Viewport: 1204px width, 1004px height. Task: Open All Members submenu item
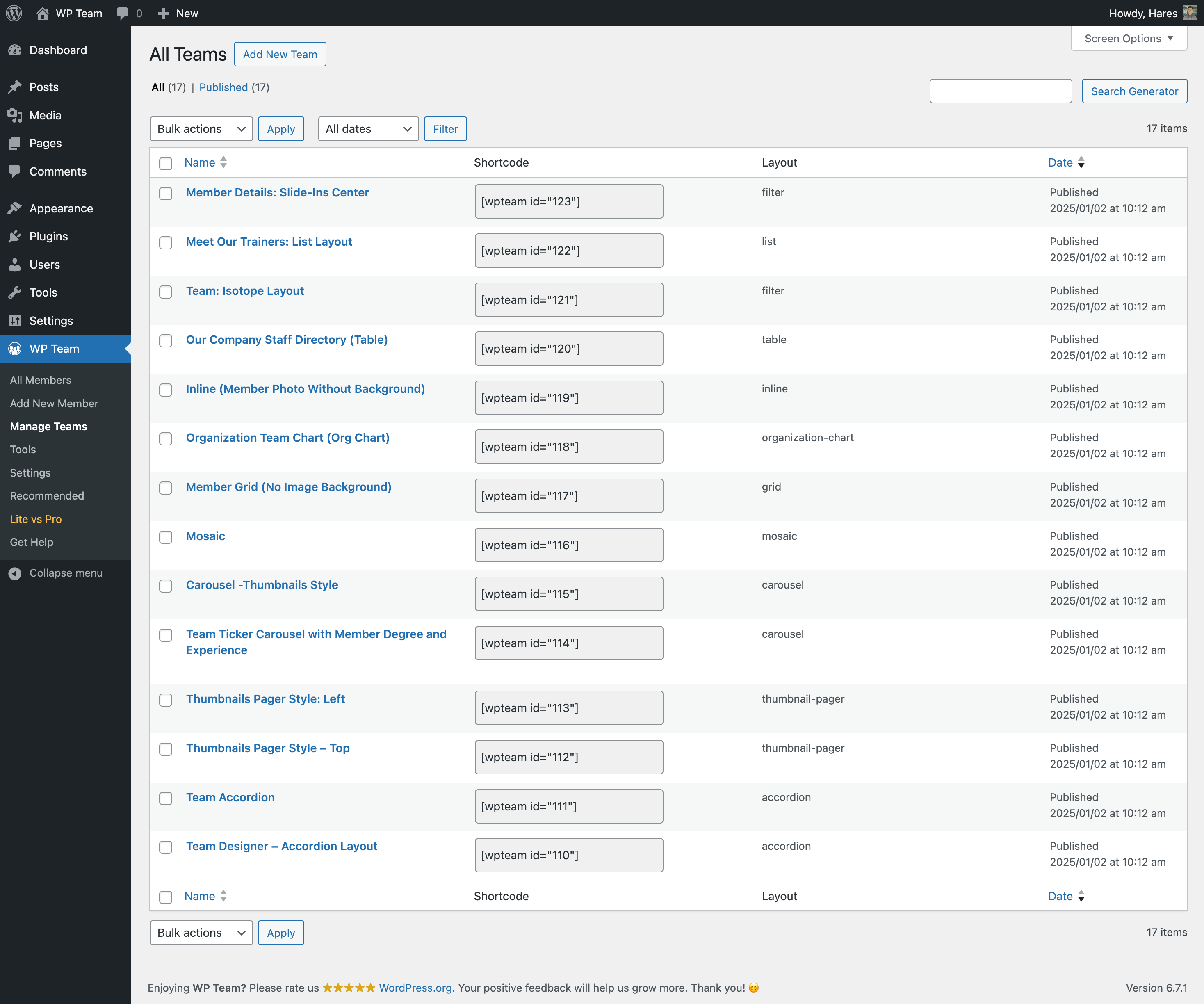click(x=41, y=380)
